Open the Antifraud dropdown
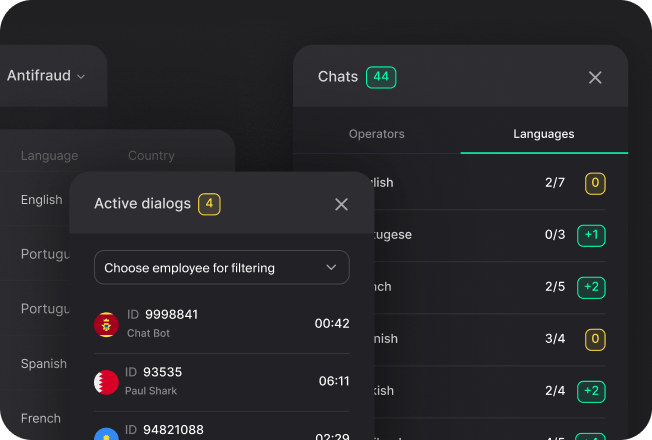Image resolution: width=652 pixels, height=440 pixels. (46, 76)
